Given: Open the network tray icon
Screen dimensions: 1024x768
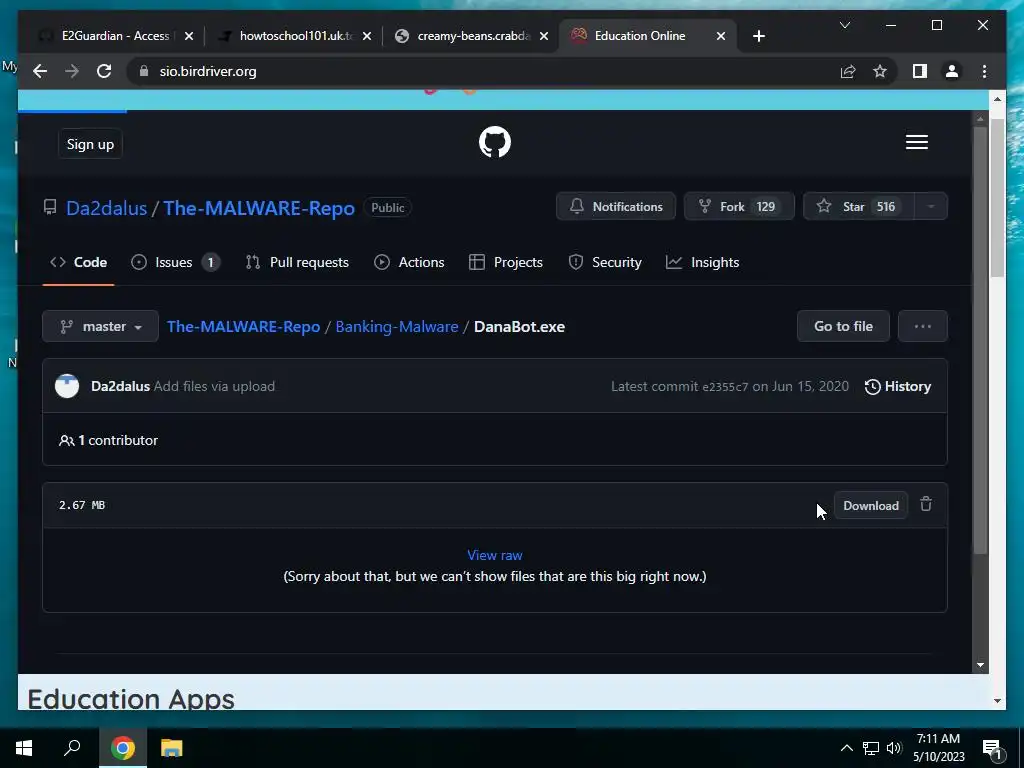Looking at the screenshot, I should 871,748.
